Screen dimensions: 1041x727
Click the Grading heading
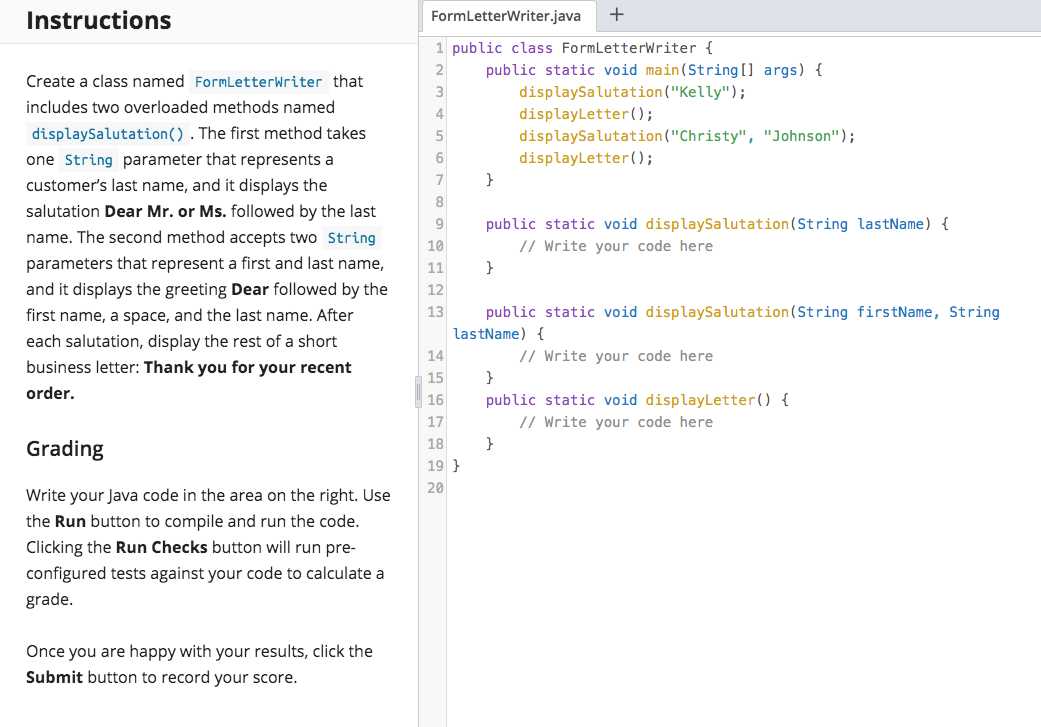coord(64,448)
